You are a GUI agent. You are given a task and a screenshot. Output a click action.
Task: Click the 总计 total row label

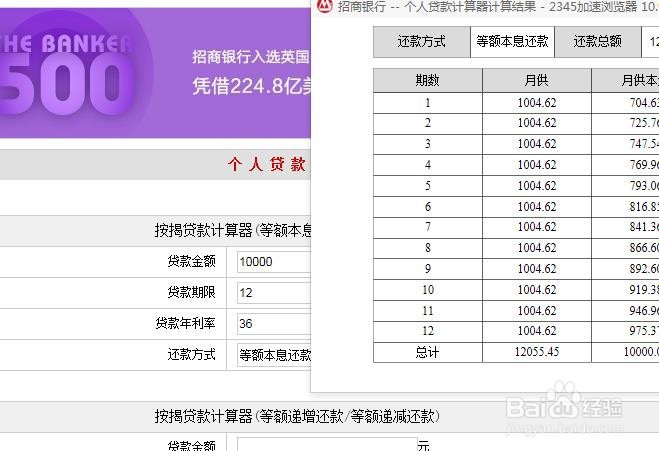[x=427, y=352]
